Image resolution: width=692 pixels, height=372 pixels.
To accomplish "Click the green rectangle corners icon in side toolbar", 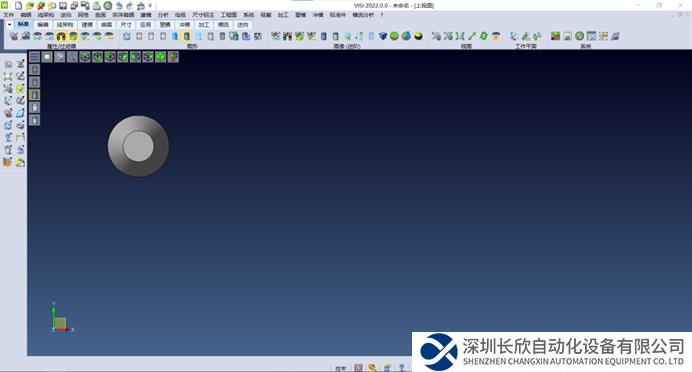I will (x=8, y=76).
